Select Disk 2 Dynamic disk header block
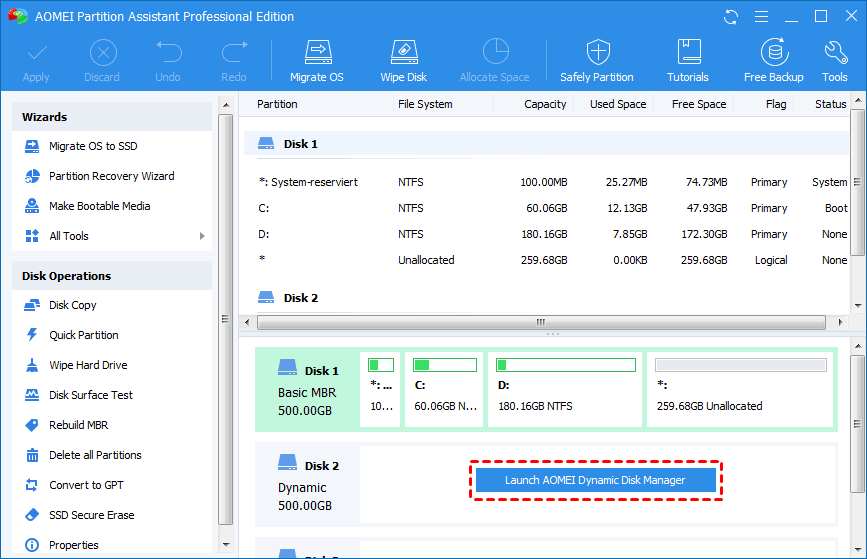867x559 pixels. (307, 485)
